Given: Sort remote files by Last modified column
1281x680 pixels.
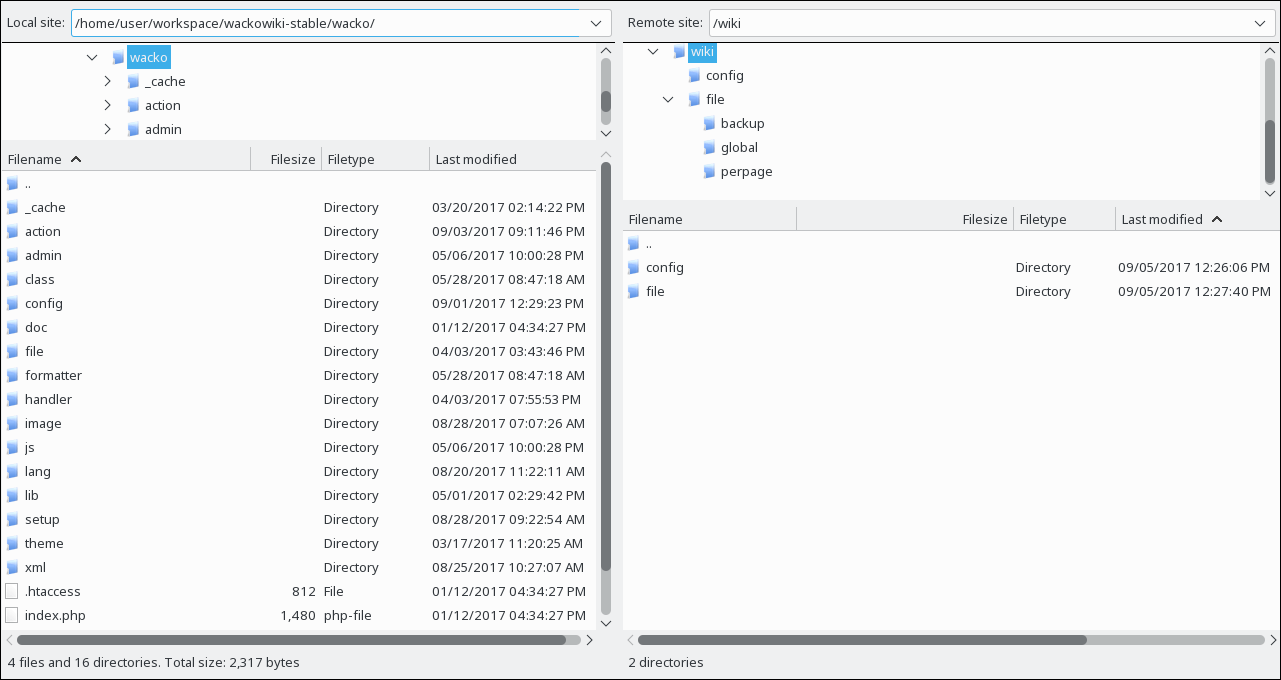Looking at the screenshot, I should [1162, 219].
